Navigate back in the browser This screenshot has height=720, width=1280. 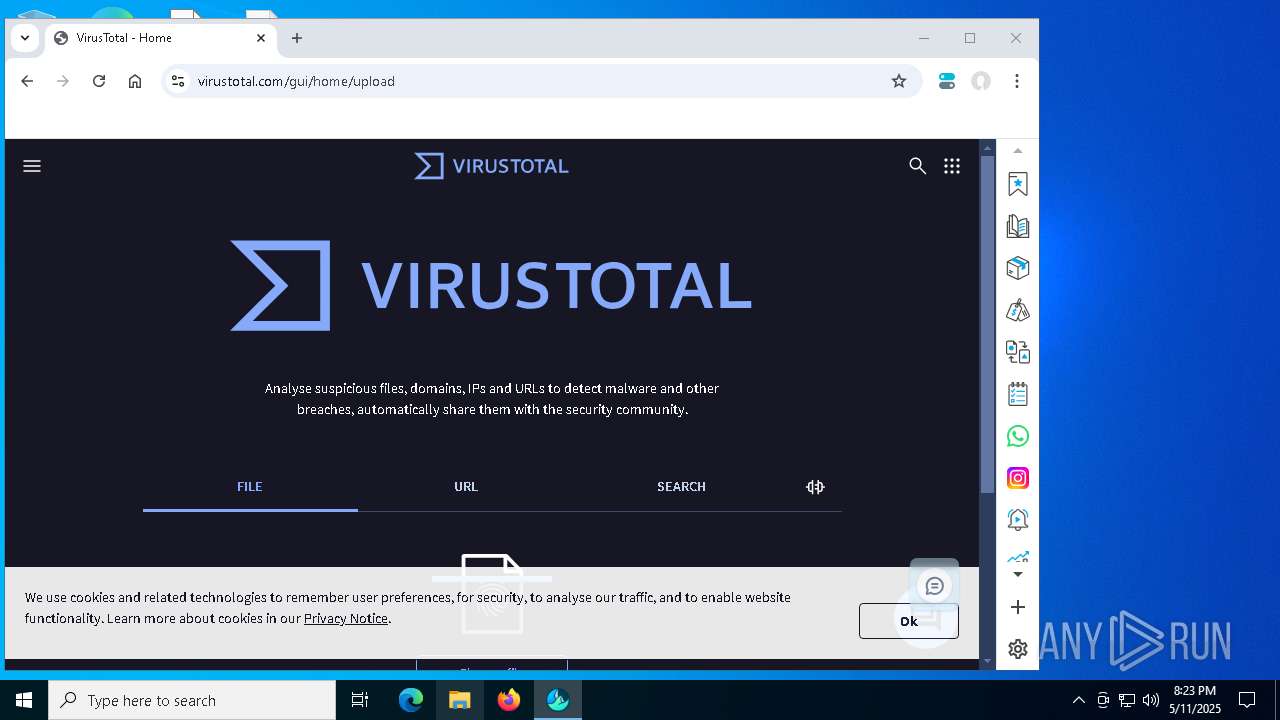[x=27, y=81]
